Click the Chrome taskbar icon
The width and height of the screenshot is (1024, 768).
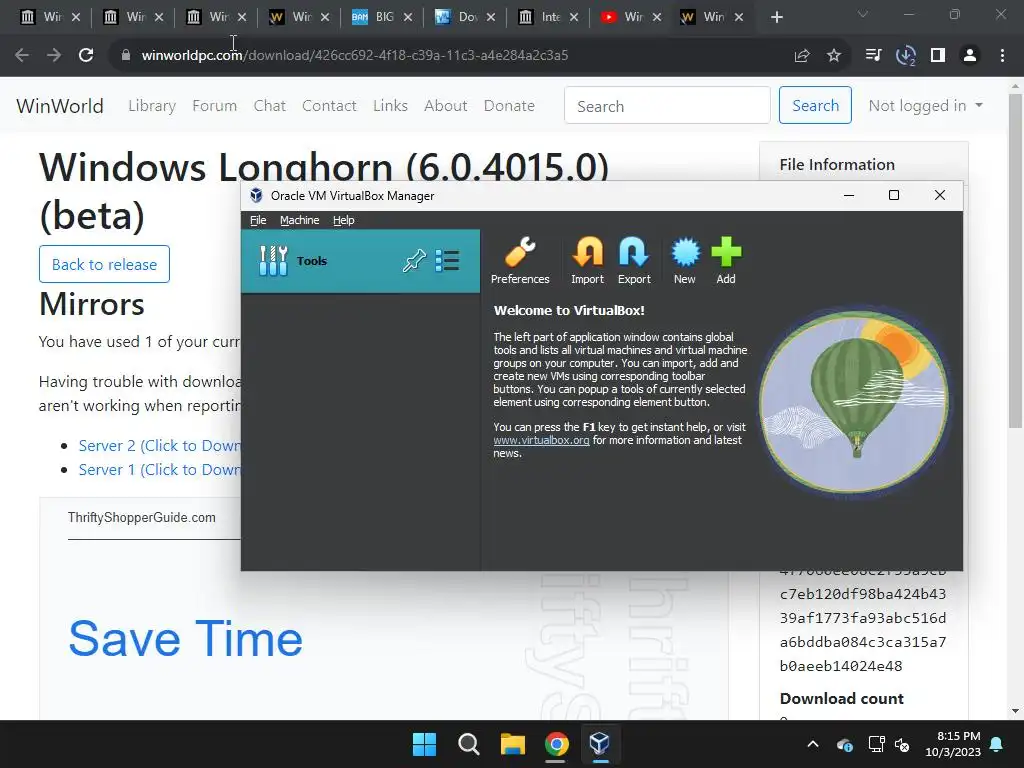point(556,744)
